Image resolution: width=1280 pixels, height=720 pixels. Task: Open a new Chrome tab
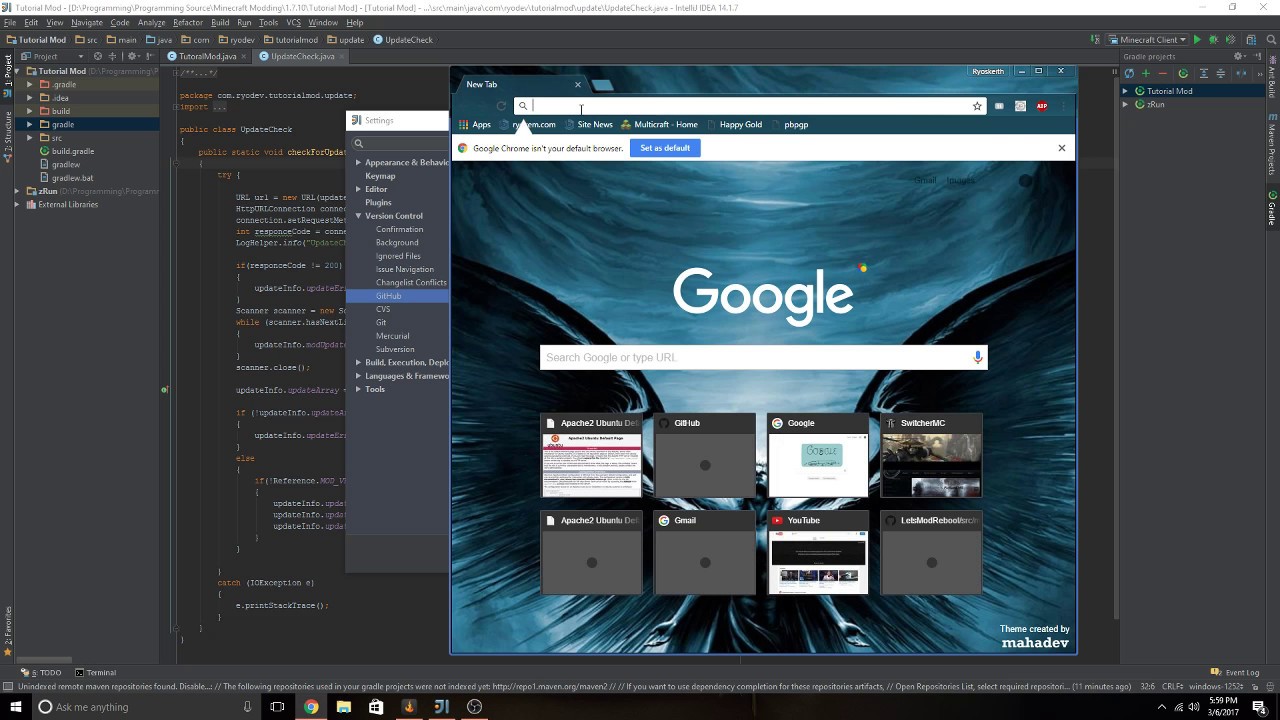point(602,85)
